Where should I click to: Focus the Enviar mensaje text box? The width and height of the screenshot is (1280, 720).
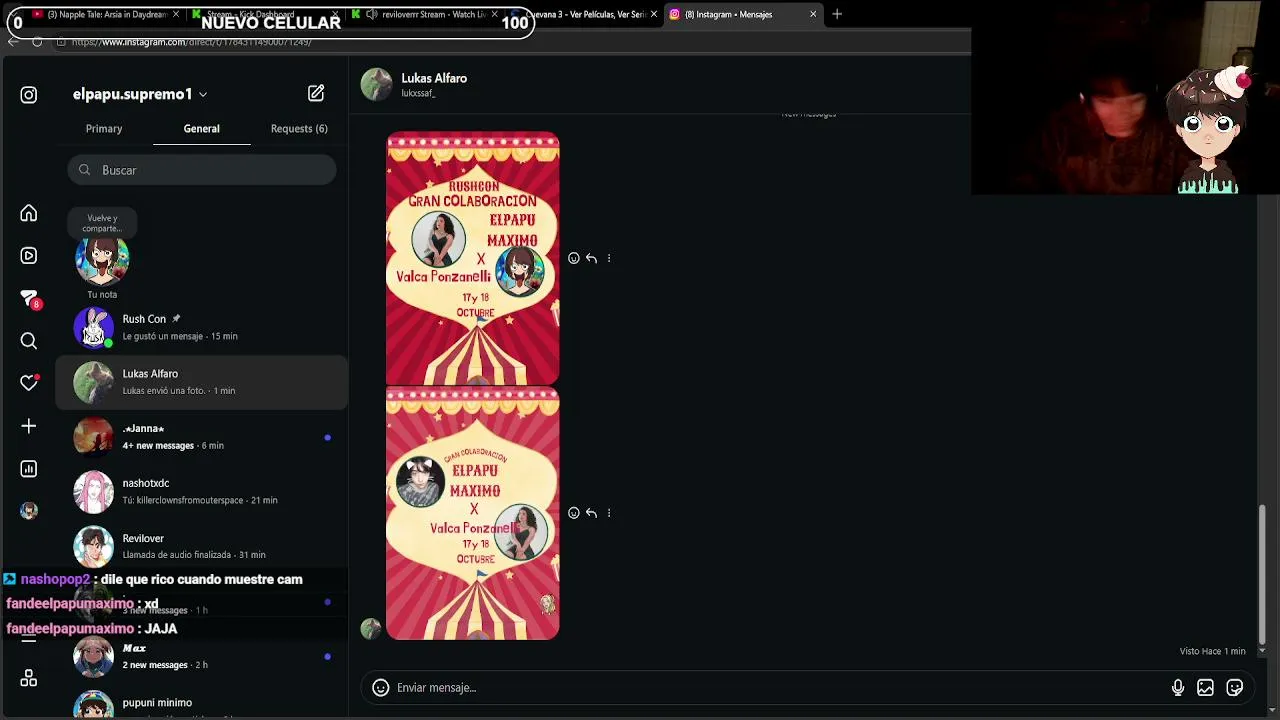click(x=780, y=687)
